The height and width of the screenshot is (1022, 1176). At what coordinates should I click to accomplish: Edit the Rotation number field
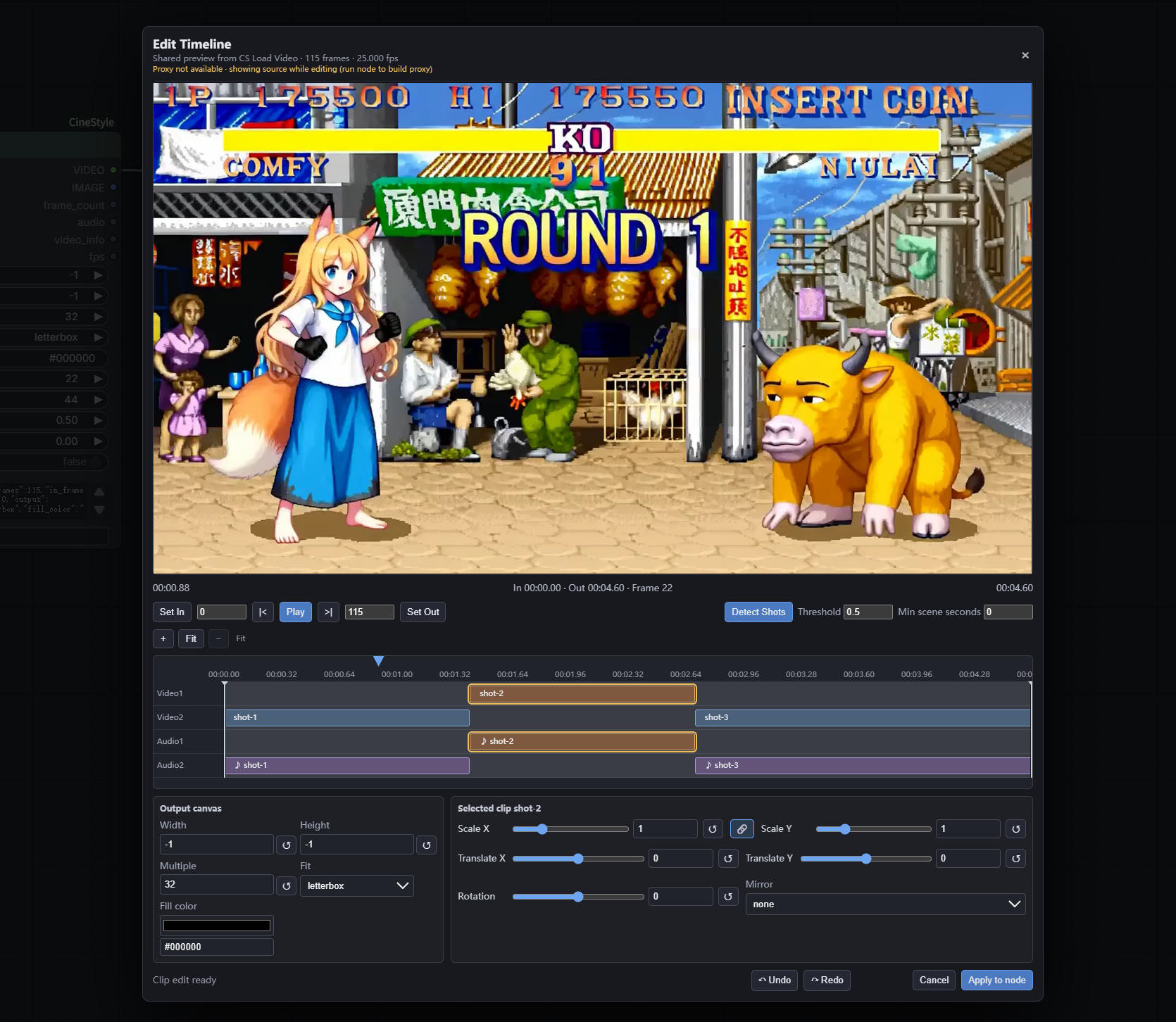(681, 897)
